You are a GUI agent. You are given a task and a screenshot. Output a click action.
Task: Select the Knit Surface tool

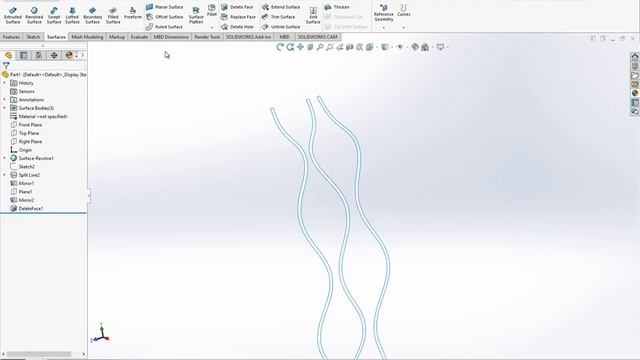pos(313,15)
